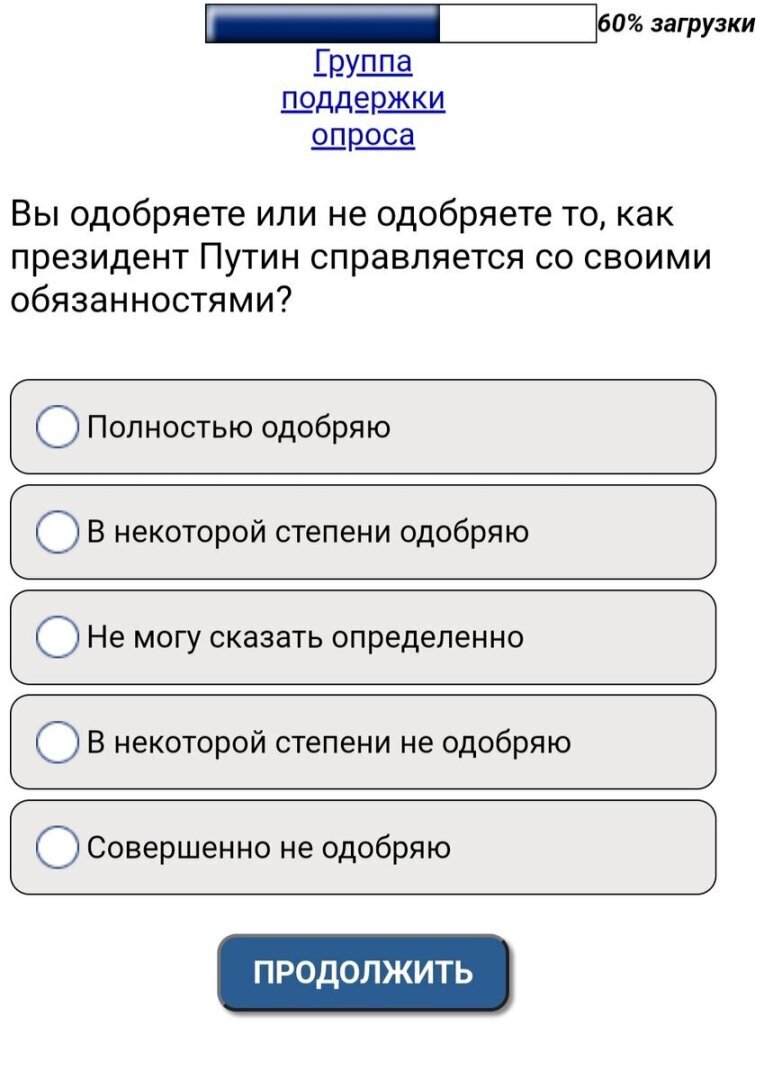This screenshot has height=1080, width=764.
Task: Select the 'Полностью одобряю' radio button
Action: (x=57, y=425)
